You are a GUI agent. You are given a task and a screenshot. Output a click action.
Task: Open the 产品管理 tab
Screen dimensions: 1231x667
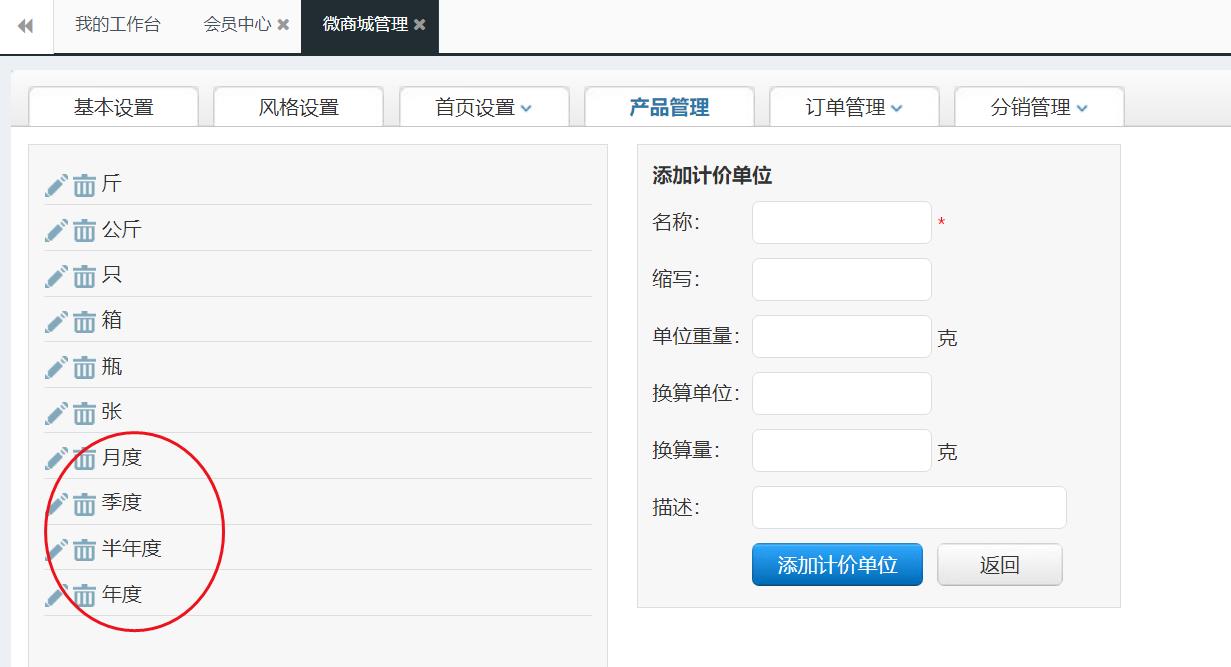669,107
